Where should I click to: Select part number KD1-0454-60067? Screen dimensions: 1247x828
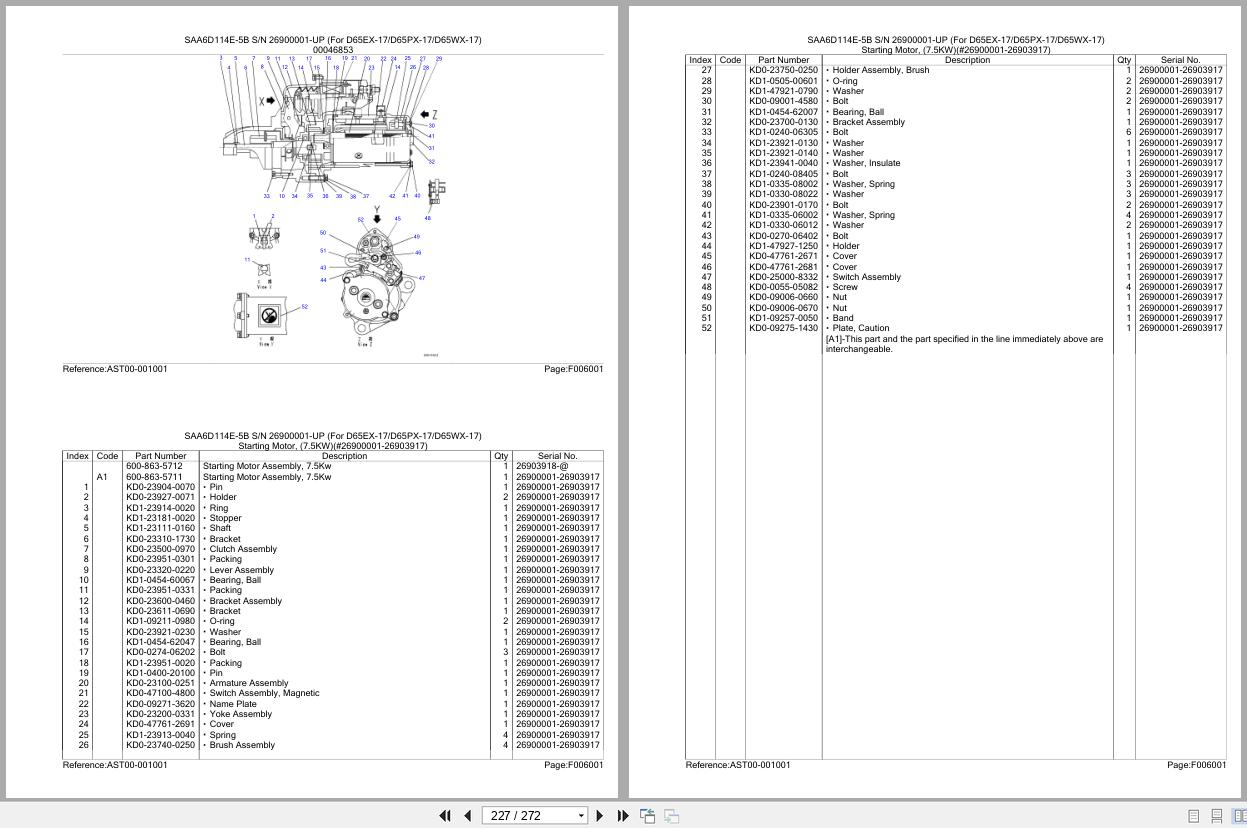pos(161,580)
